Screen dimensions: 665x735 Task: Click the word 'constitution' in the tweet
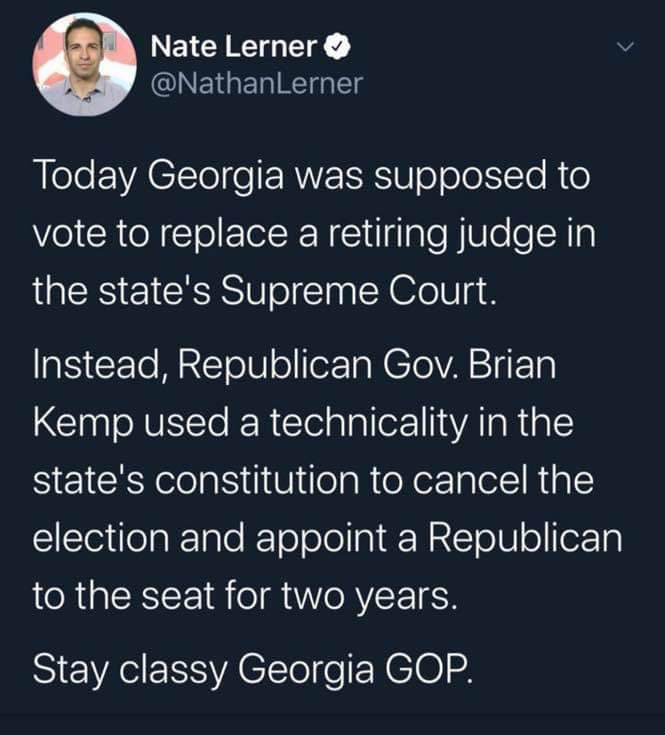[256, 481]
